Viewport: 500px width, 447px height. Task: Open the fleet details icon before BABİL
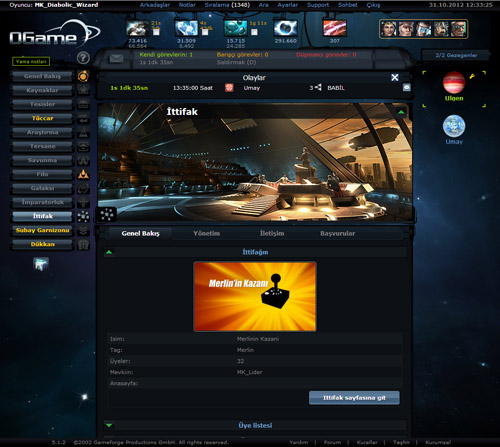tap(318, 87)
